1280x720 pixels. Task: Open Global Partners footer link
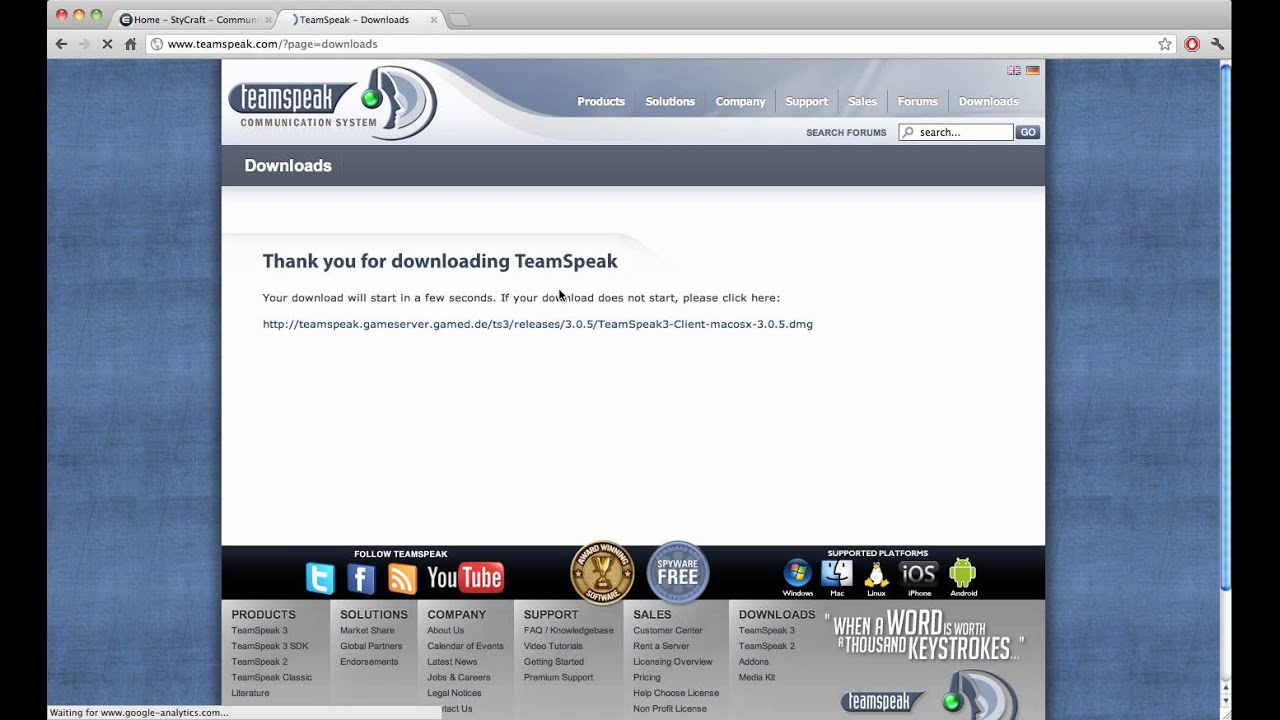[371, 646]
